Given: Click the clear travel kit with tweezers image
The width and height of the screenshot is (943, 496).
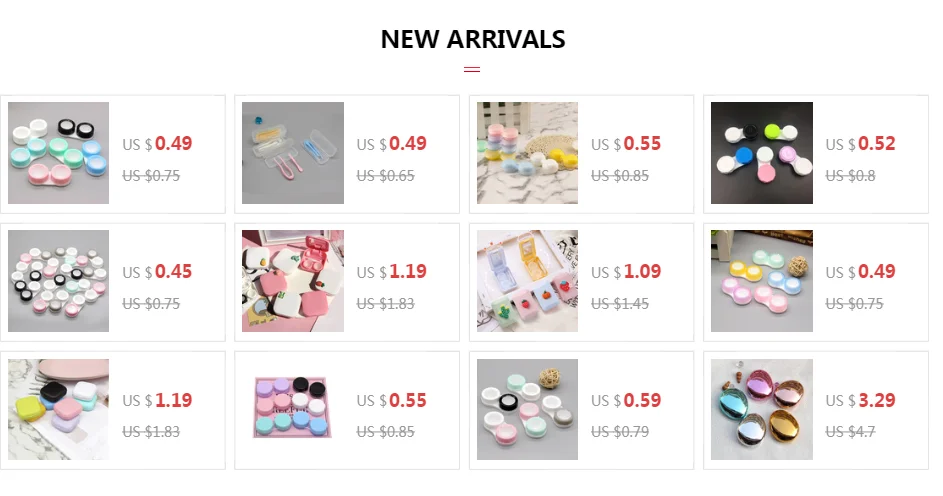Looking at the screenshot, I should pos(293,153).
